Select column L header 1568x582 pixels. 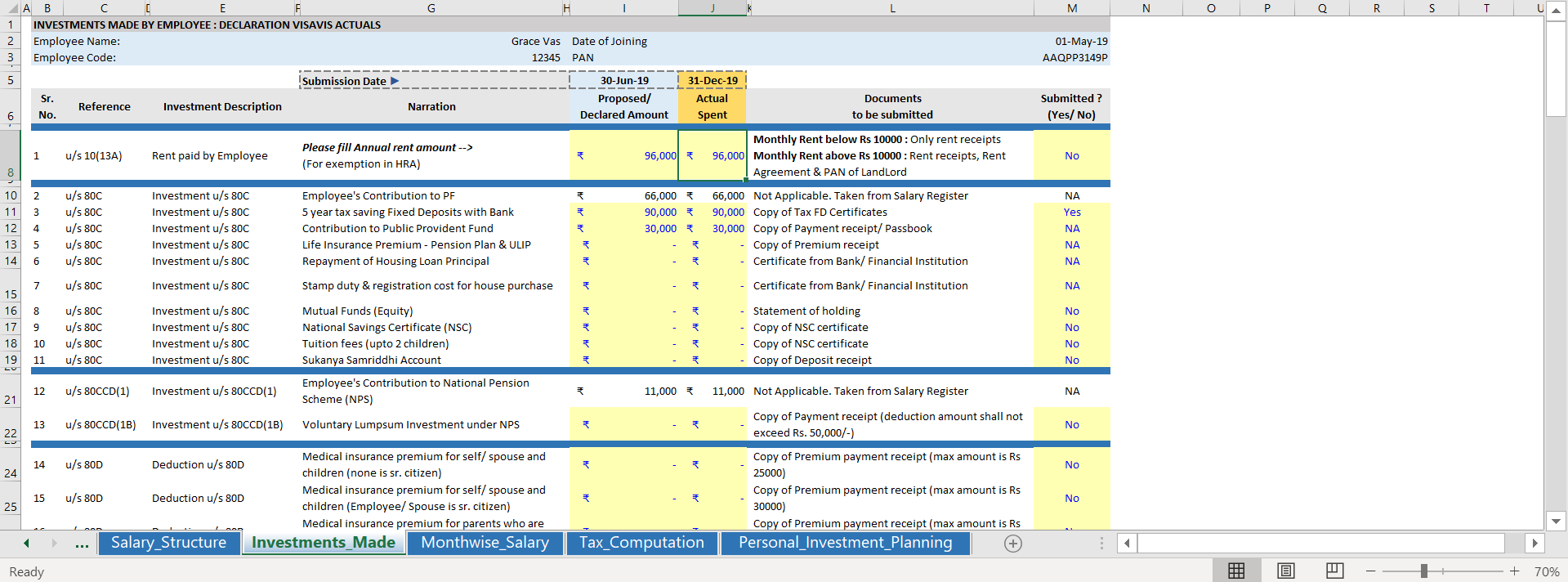[892, 8]
